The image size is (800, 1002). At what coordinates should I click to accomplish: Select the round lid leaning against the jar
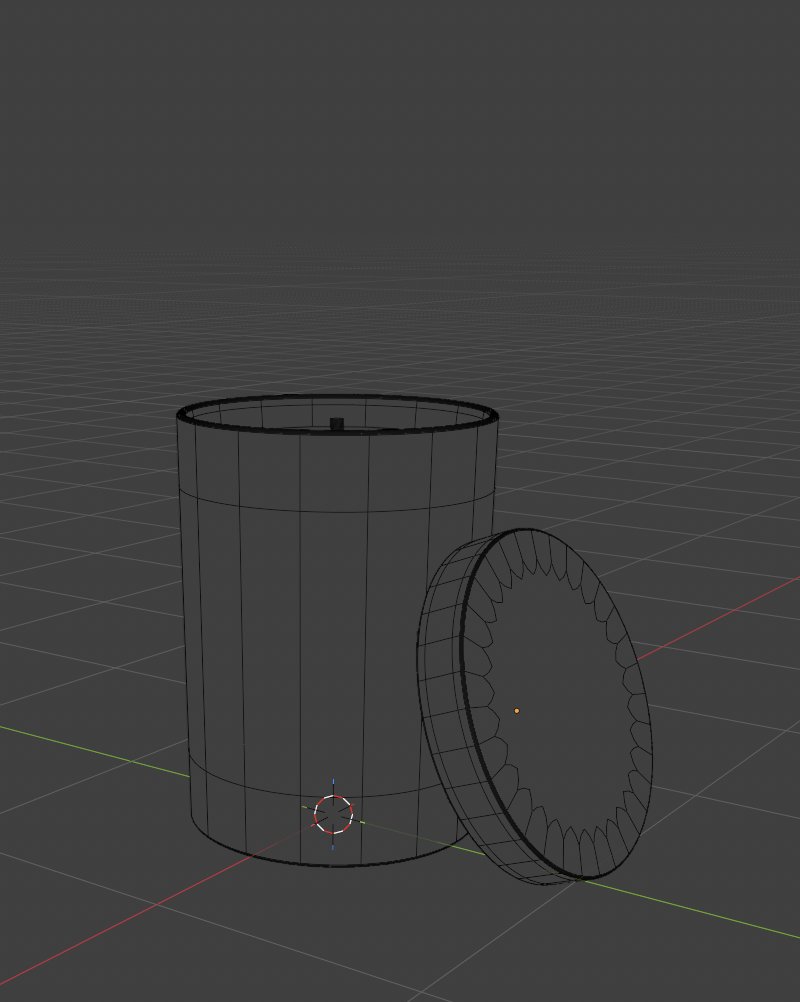point(534,706)
